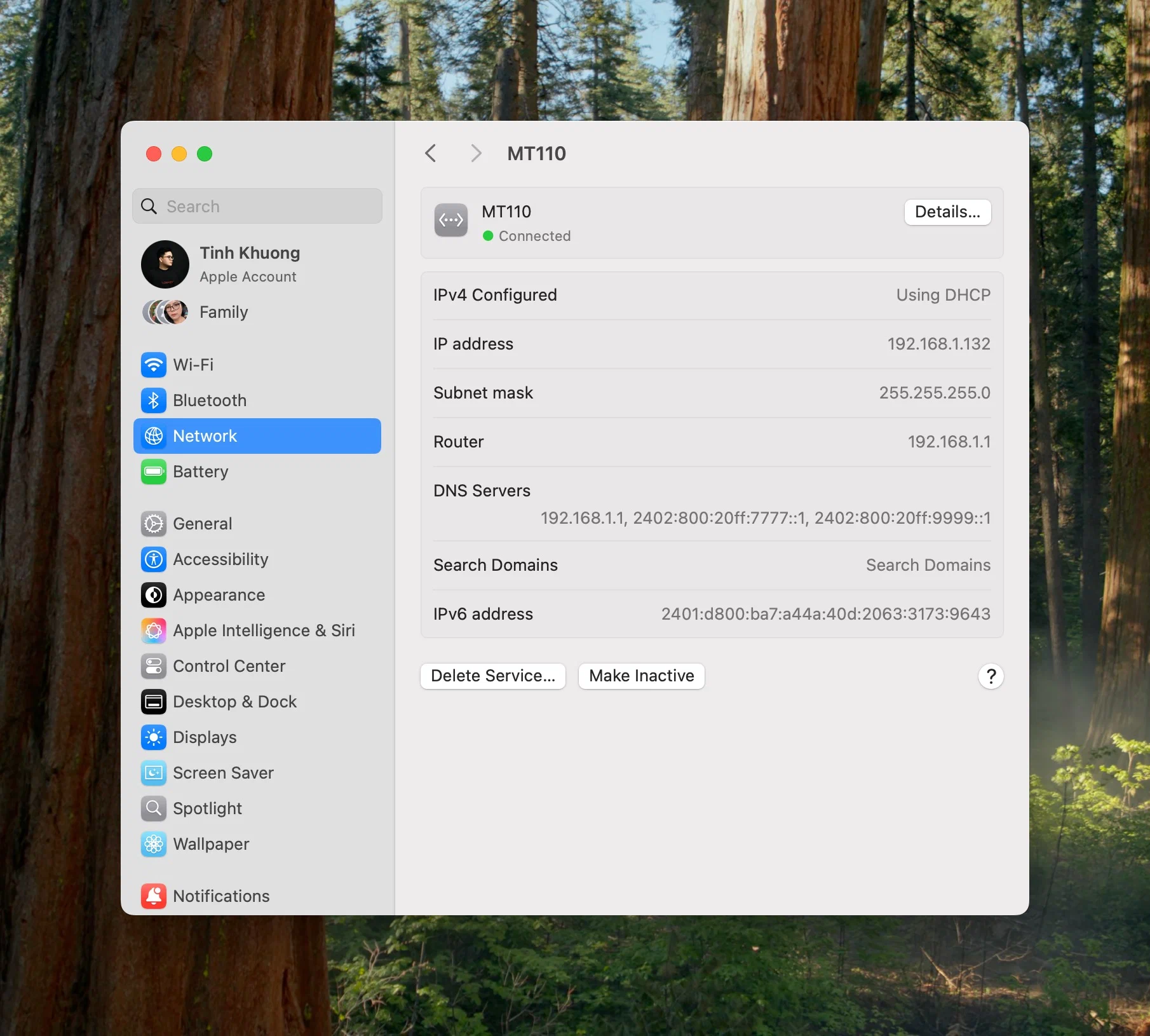1150x1036 pixels.
Task: Click the Router value 192.168.1.1
Action: pyautogui.click(x=949, y=442)
